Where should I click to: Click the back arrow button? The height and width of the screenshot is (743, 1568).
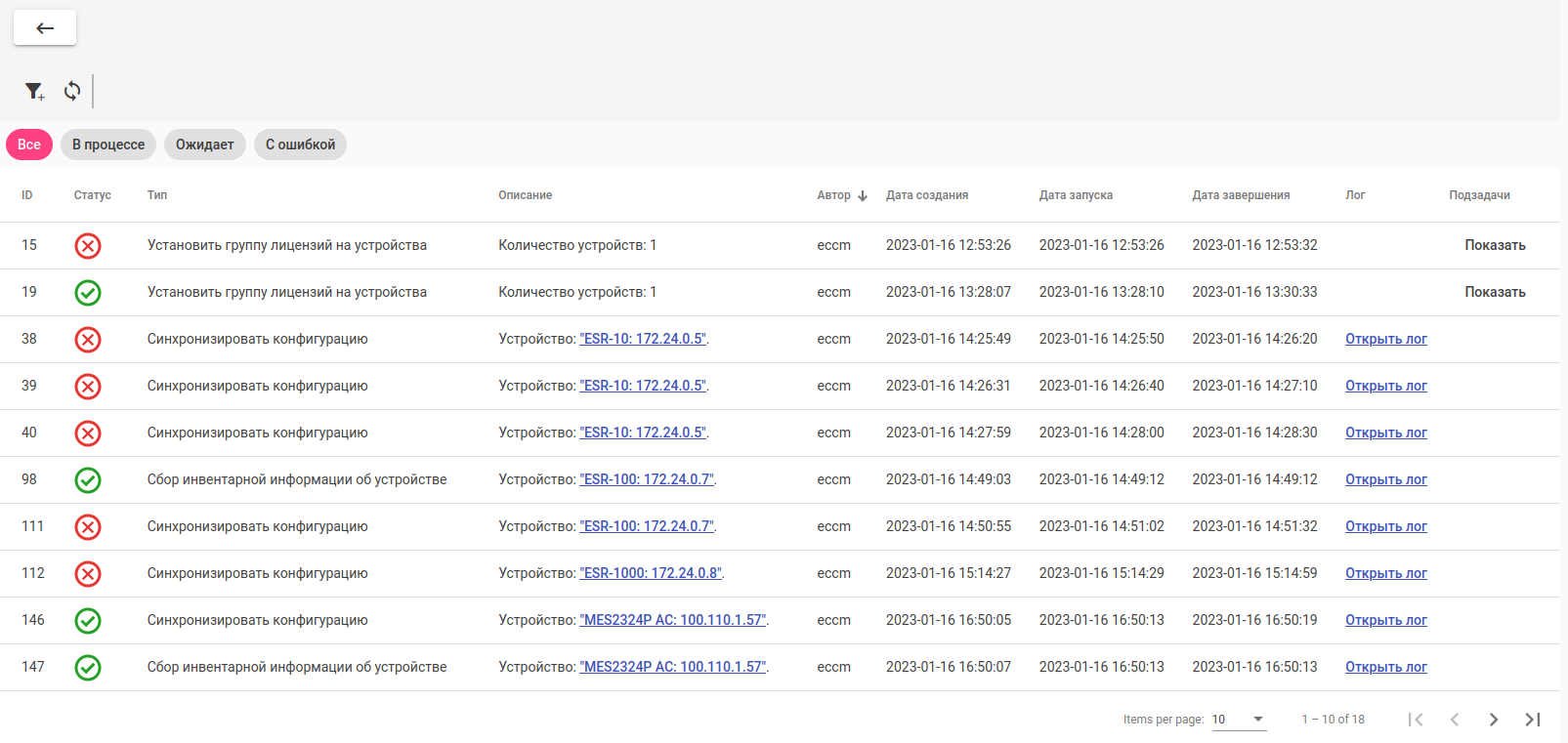tap(45, 28)
